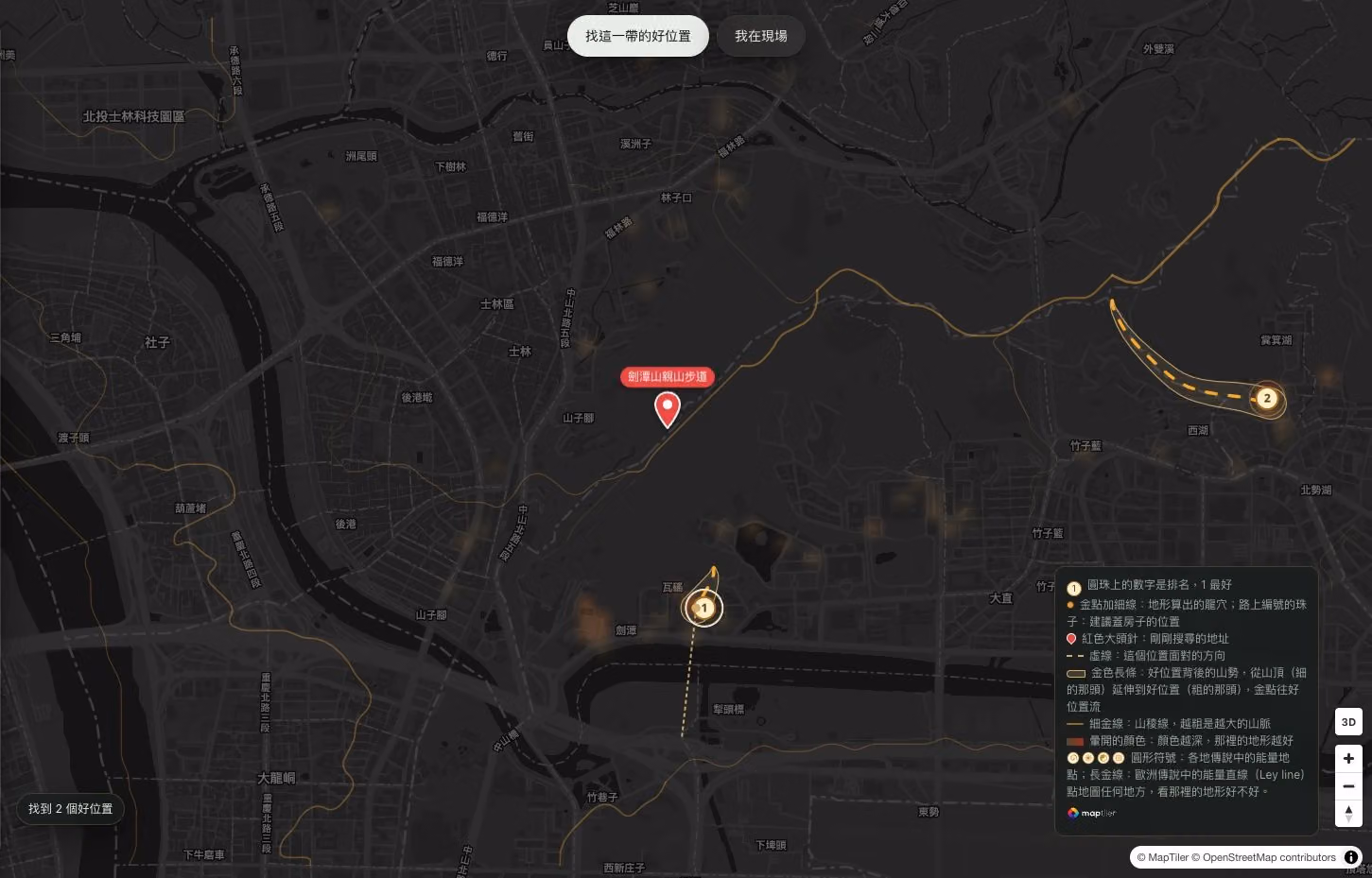Select the ranked bead number 2
The width and height of the screenshot is (1372, 878).
coord(1267,398)
